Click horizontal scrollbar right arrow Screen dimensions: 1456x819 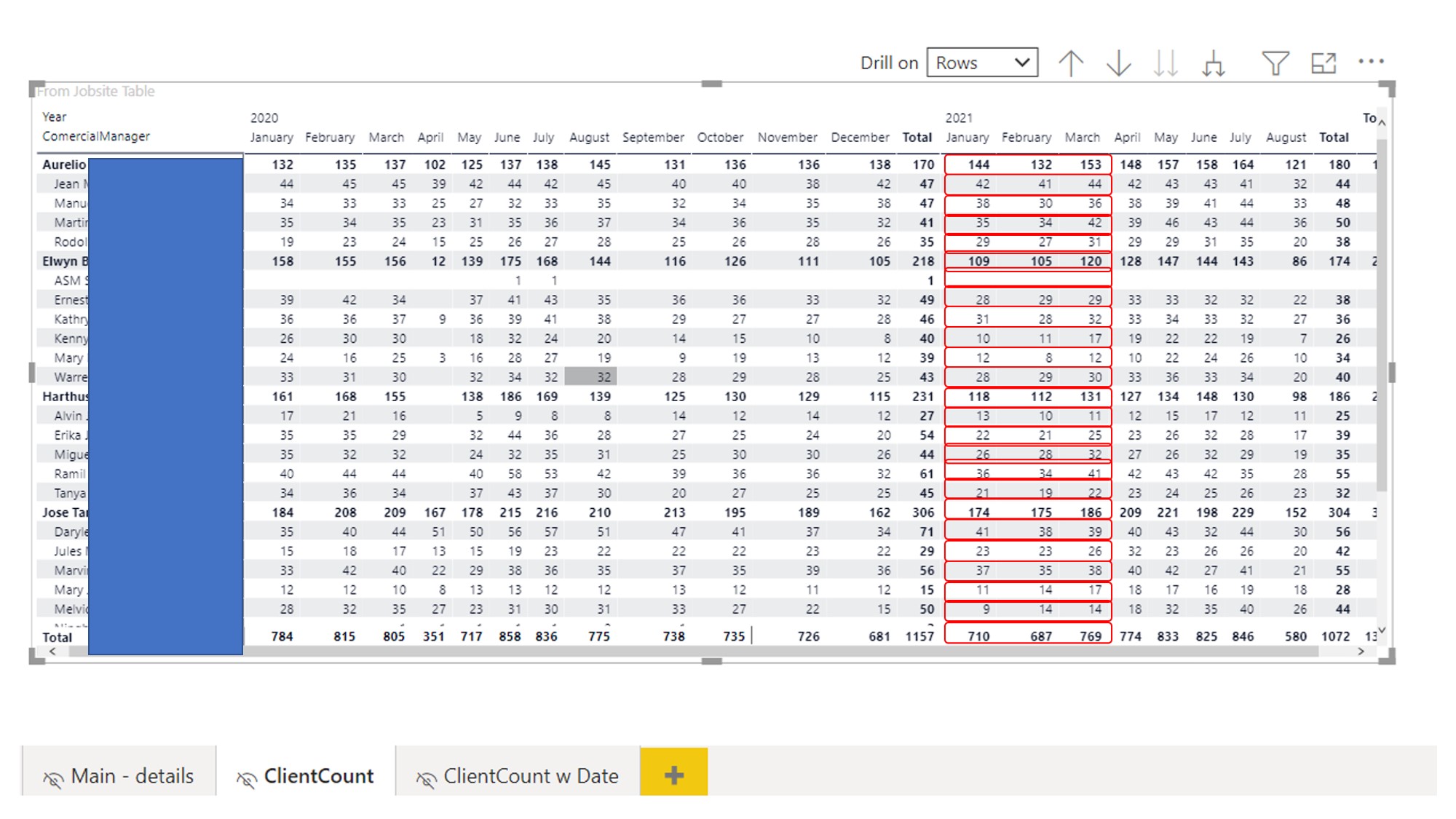point(1361,652)
